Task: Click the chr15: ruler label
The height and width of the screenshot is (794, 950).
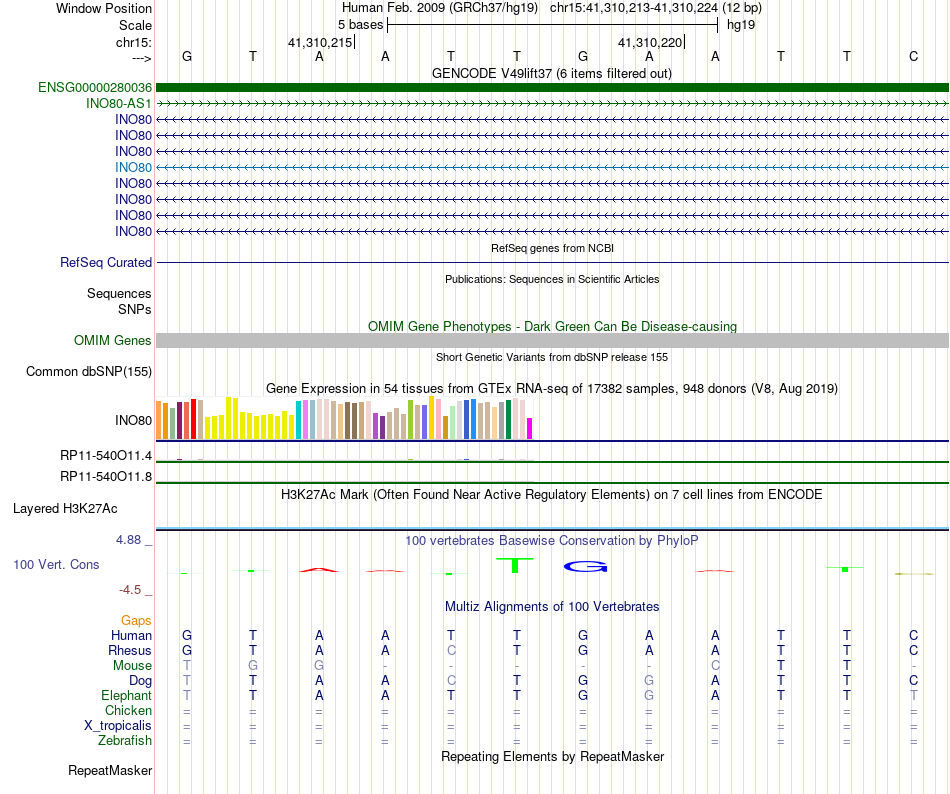Action: 134,42
